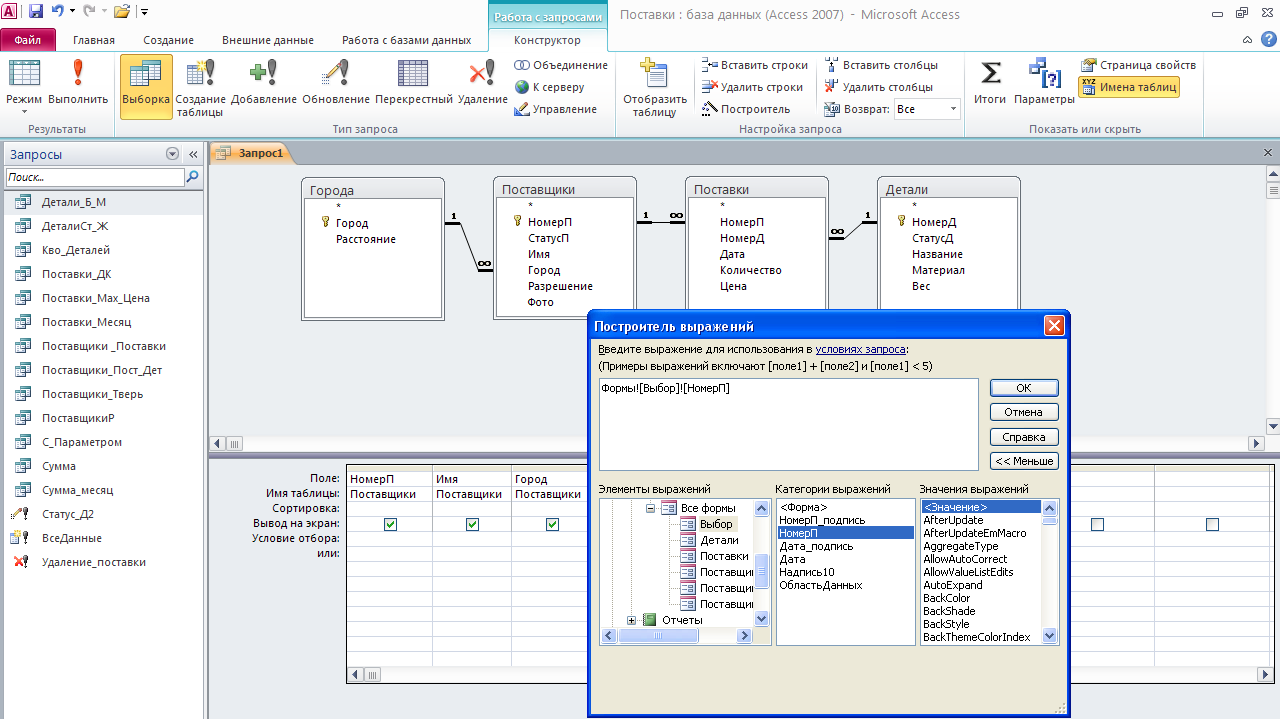Choose Удаление query type
1280x719 pixels.
point(483,82)
